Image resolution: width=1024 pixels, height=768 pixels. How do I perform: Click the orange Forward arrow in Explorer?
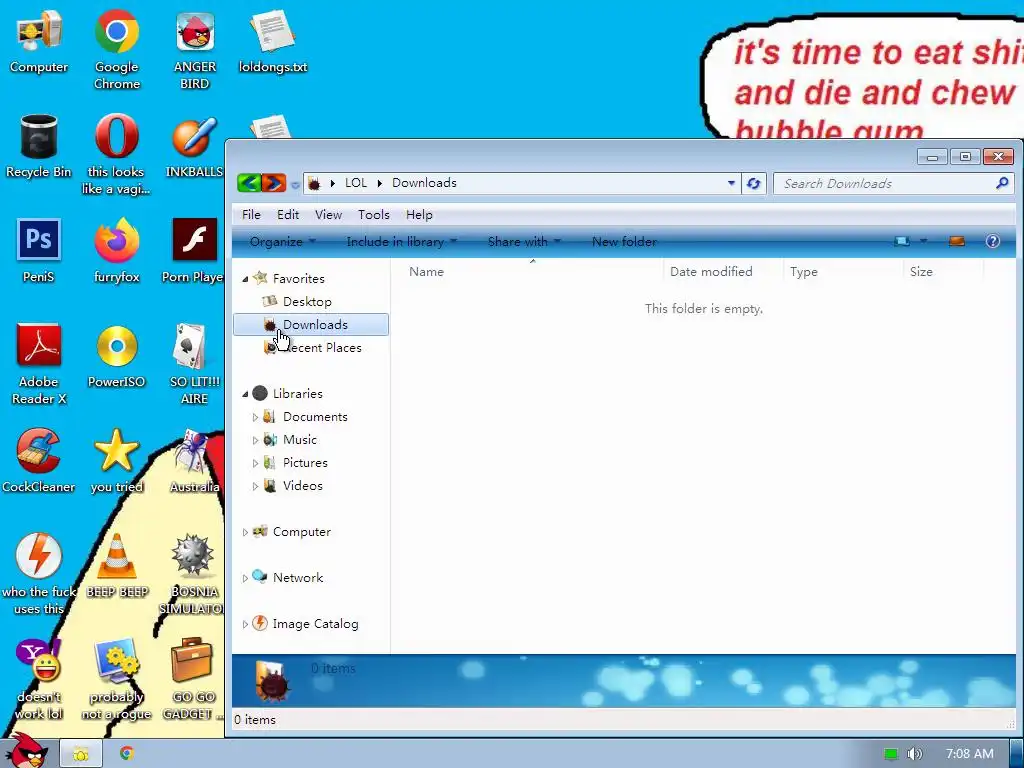(x=274, y=183)
